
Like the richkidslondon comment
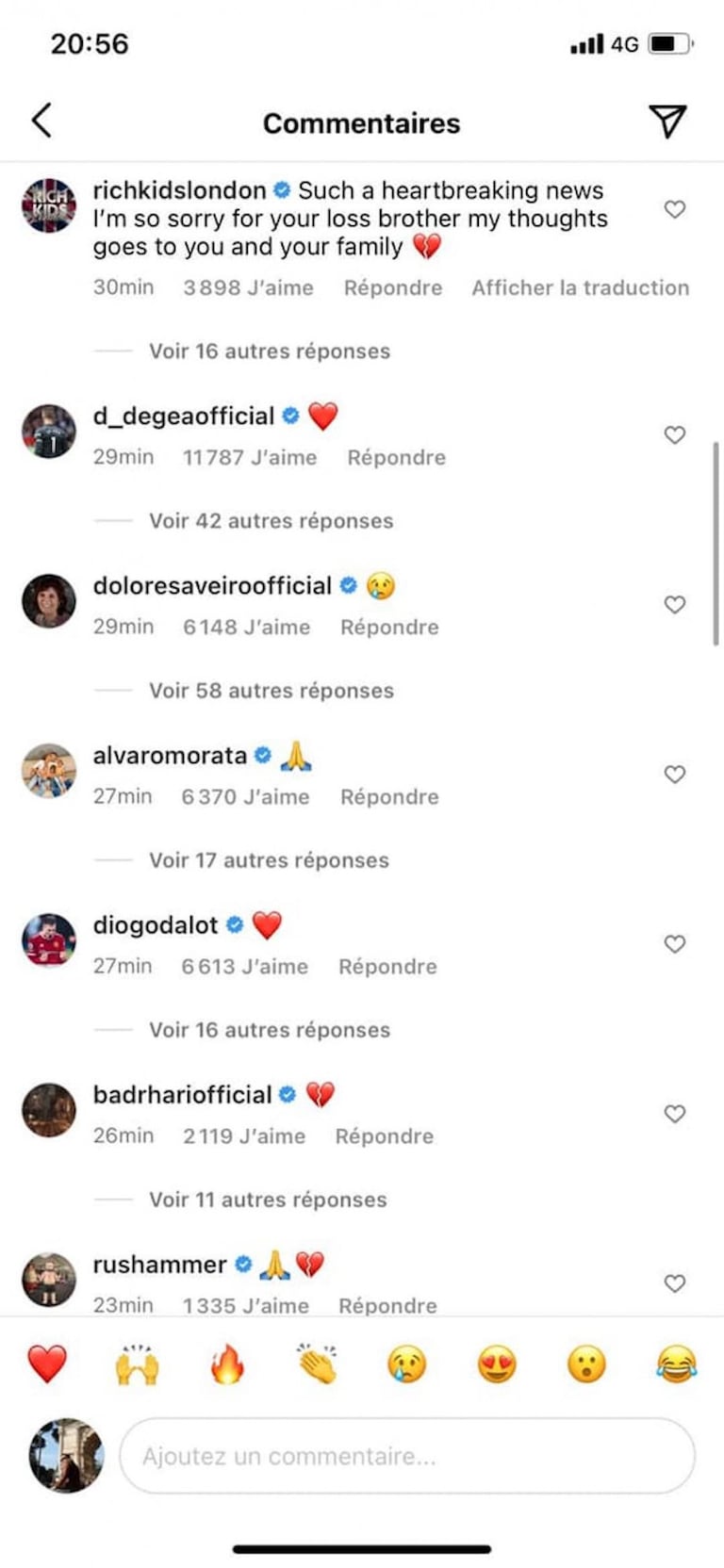675,209
